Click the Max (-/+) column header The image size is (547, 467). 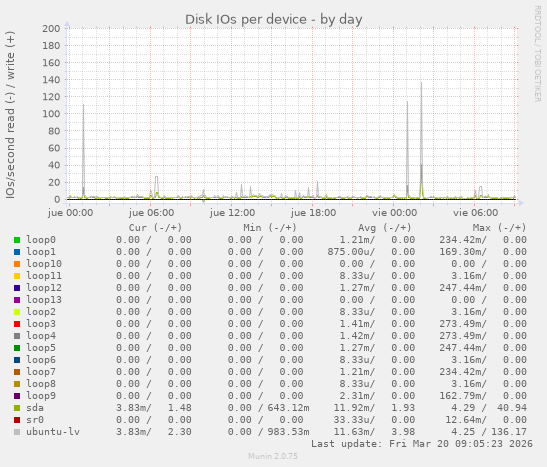499,228
